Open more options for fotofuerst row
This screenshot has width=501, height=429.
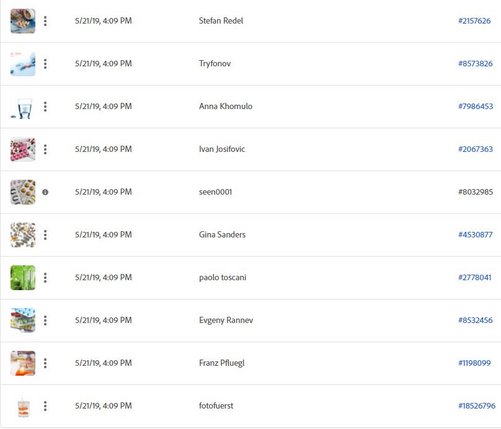point(45,406)
